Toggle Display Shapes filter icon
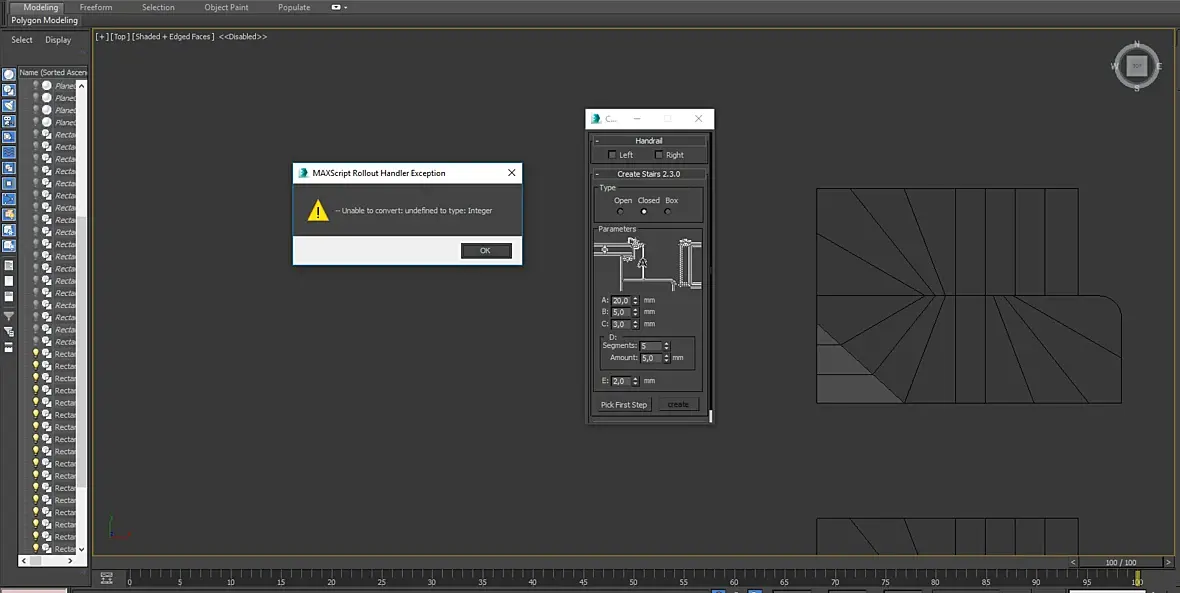 tap(9, 90)
